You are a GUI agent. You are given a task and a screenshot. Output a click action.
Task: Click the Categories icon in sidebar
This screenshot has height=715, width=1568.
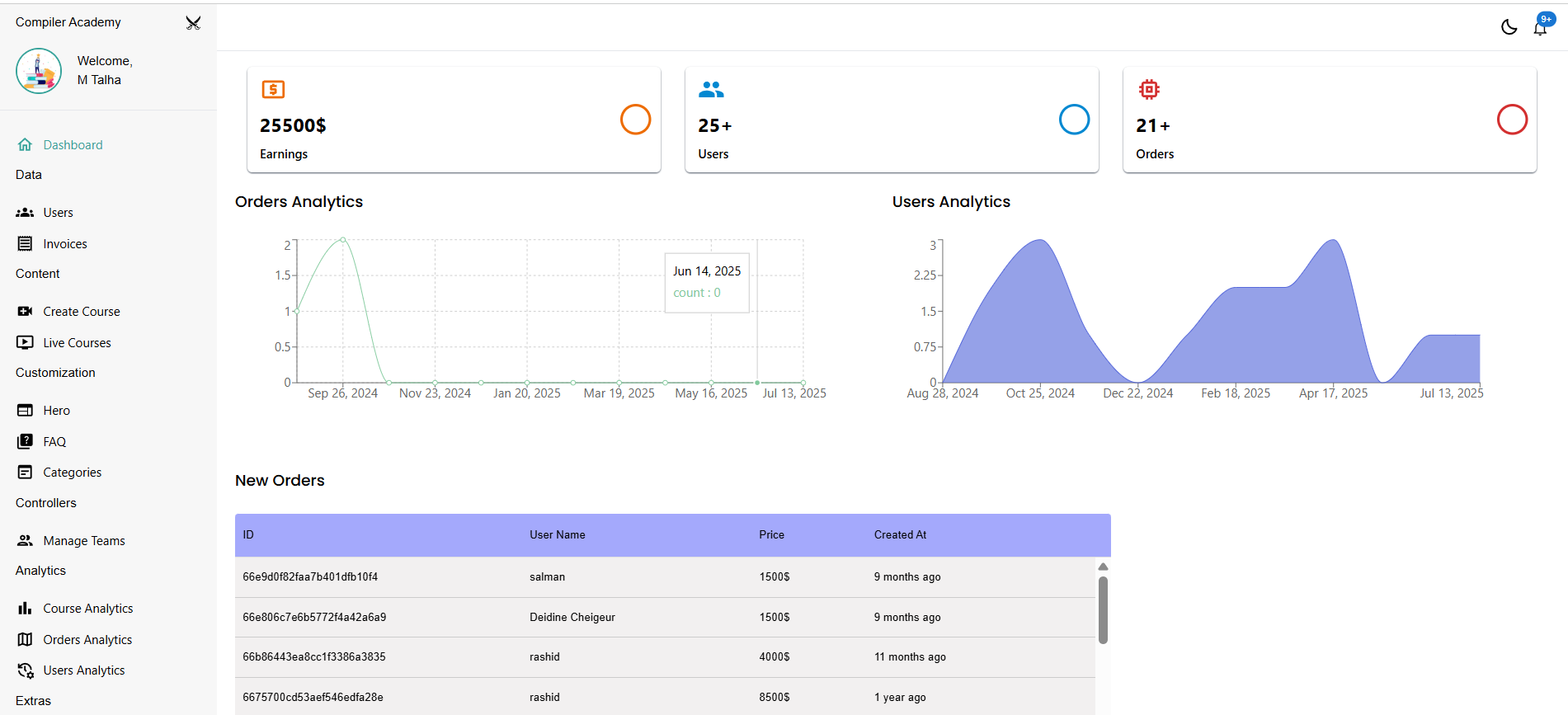coord(26,473)
